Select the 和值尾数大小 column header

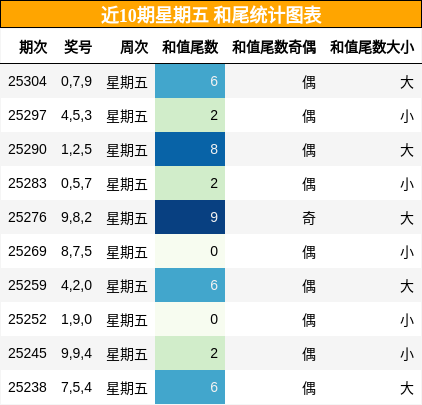click(x=372, y=47)
